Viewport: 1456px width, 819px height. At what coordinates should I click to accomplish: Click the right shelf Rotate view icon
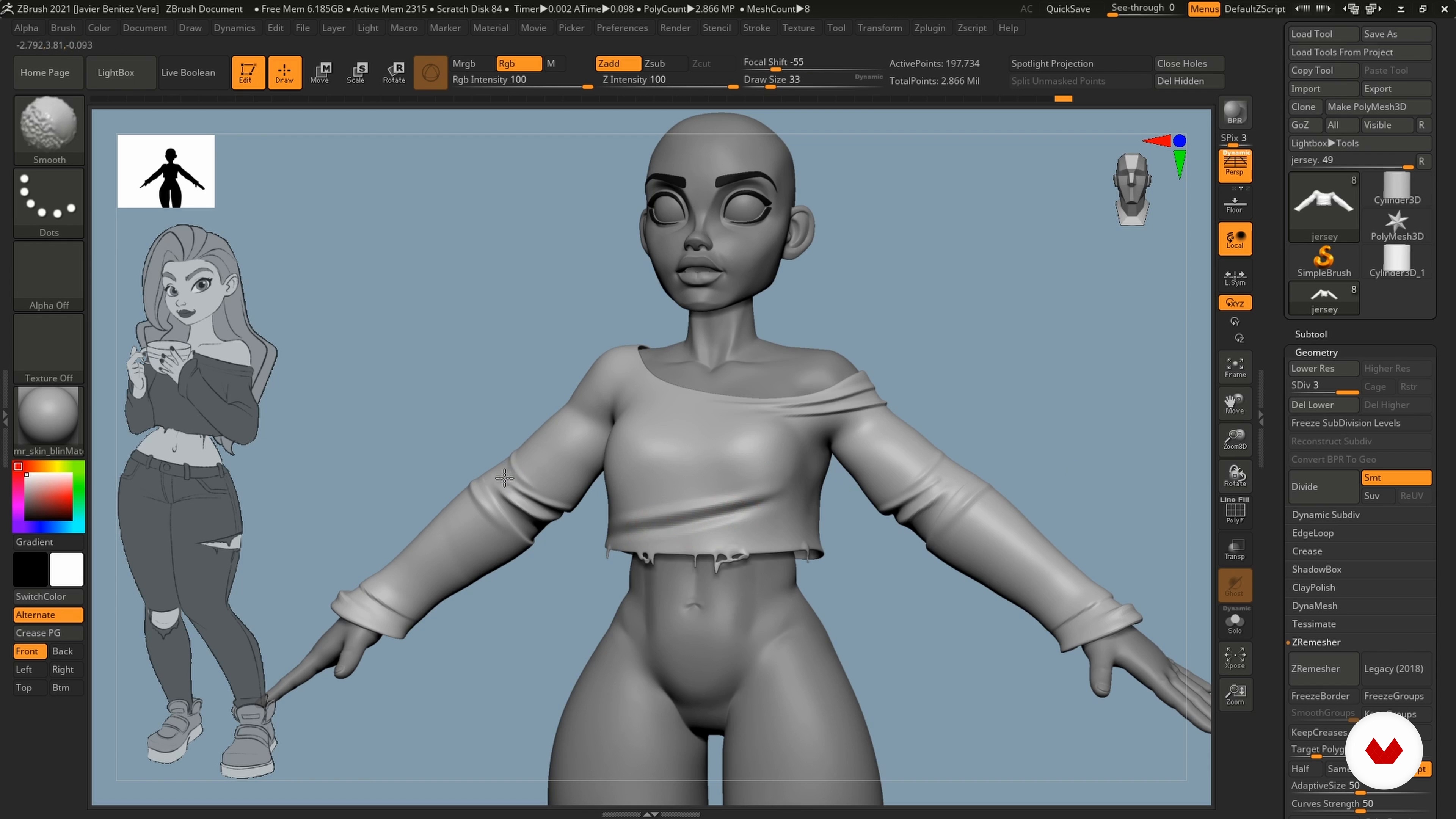click(1235, 476)
